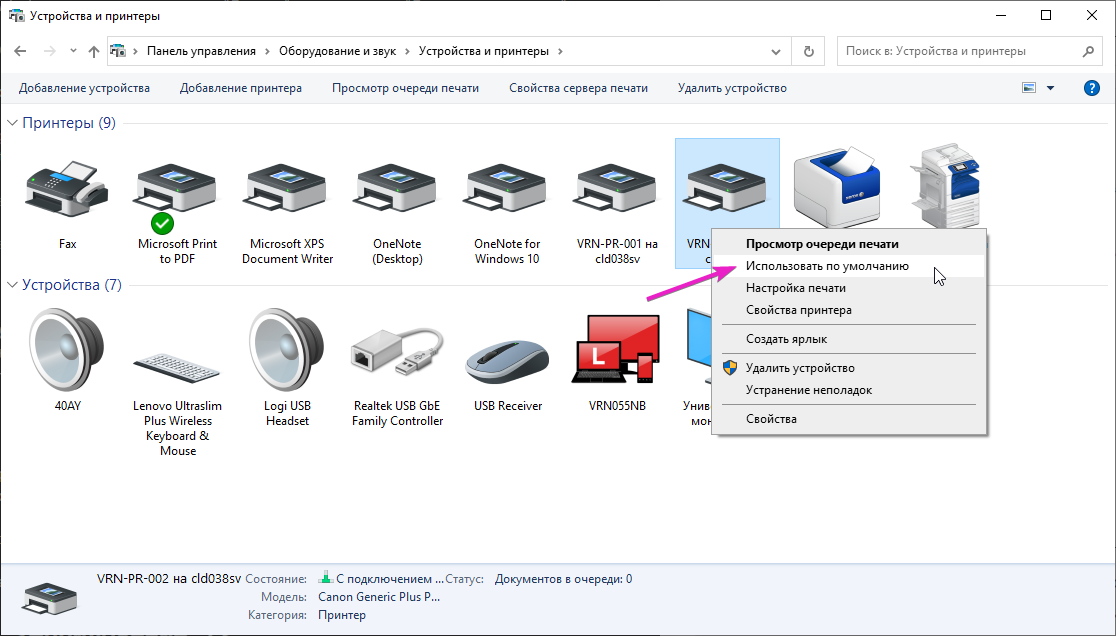The width and height of the screenshot is (1116, 636).
Task: Collapse the Принтеры group section
Action: coord(13,123)
